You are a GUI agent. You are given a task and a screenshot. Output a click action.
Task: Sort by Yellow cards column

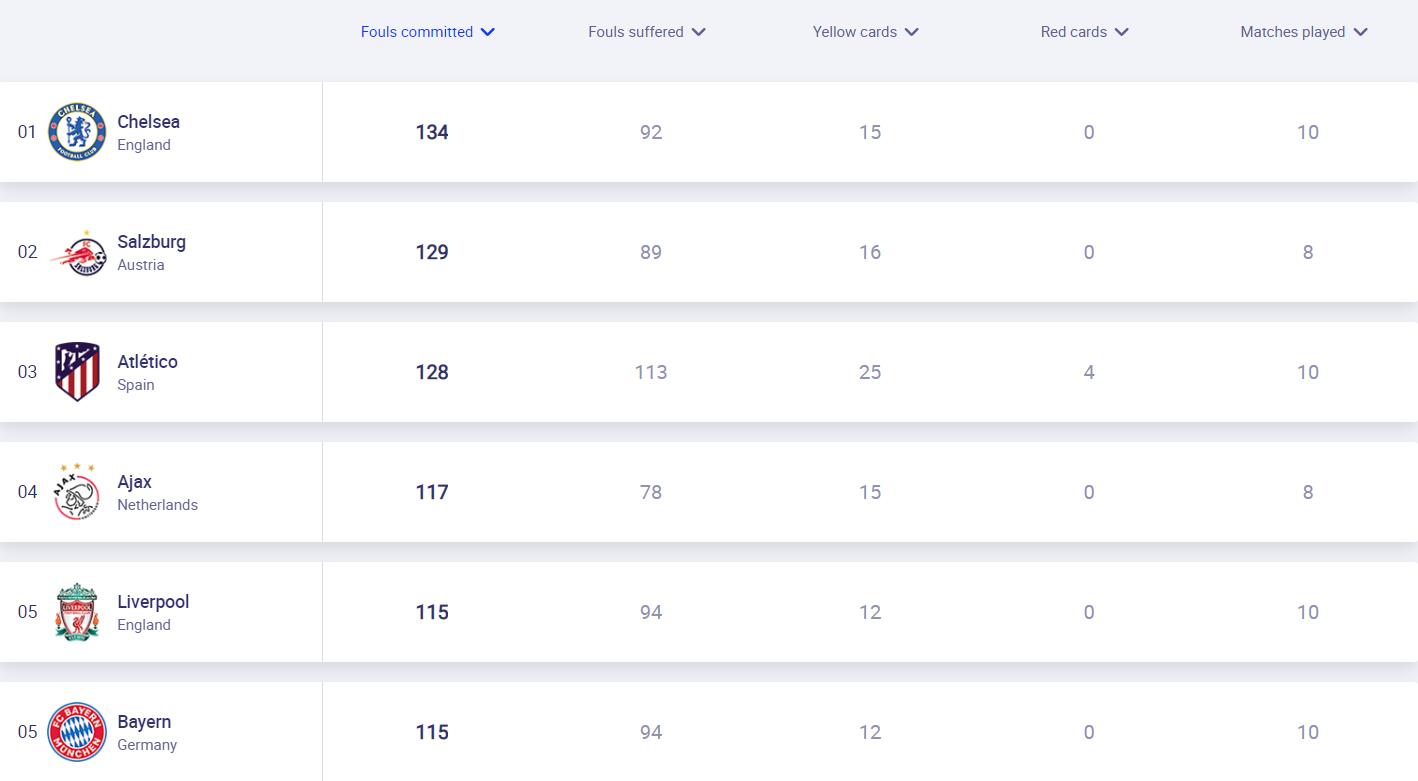click(x=866, y=32)
